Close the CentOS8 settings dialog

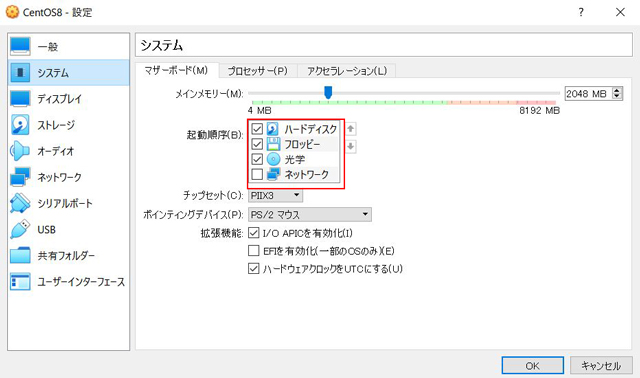(620, 12)
